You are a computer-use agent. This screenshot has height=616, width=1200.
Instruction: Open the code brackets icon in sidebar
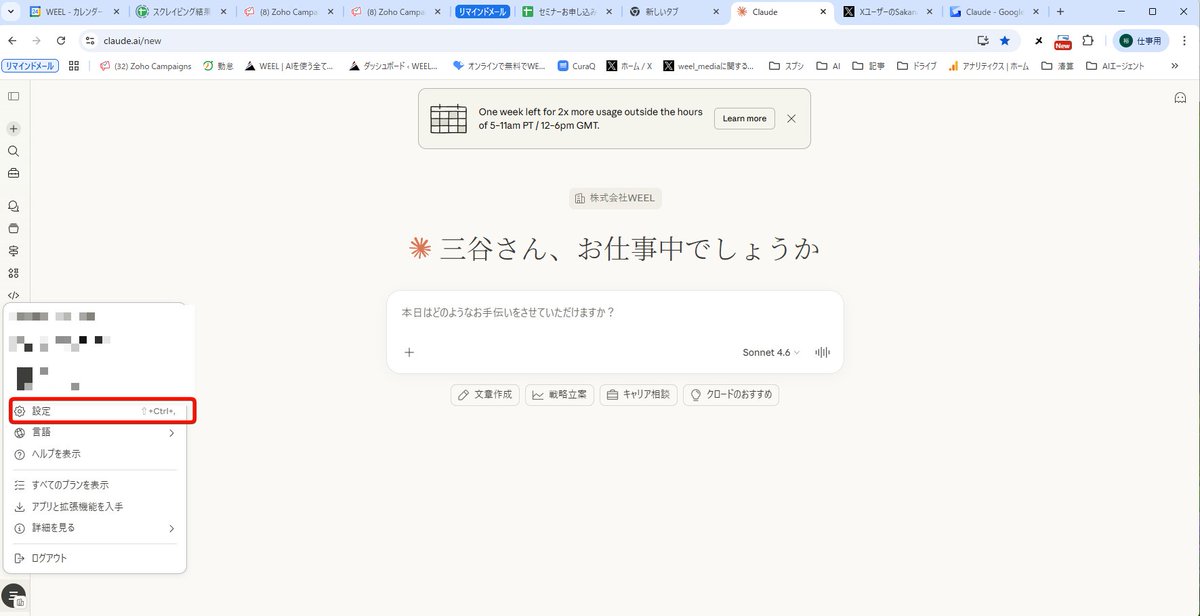14,295
